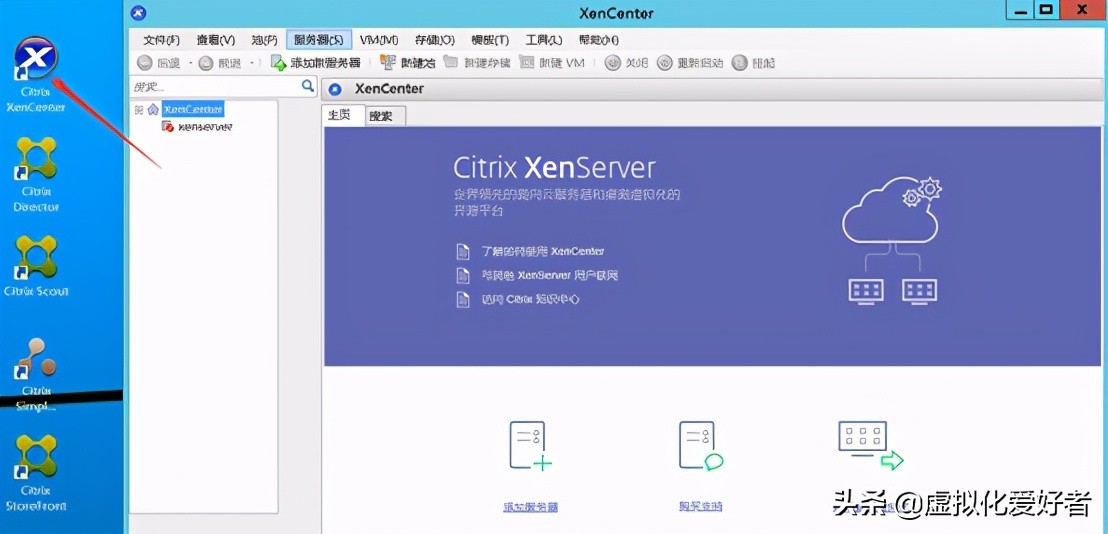Click the Forward arrow toolbar icon
Screen dimensions: 1108x534
click(206, 63)
